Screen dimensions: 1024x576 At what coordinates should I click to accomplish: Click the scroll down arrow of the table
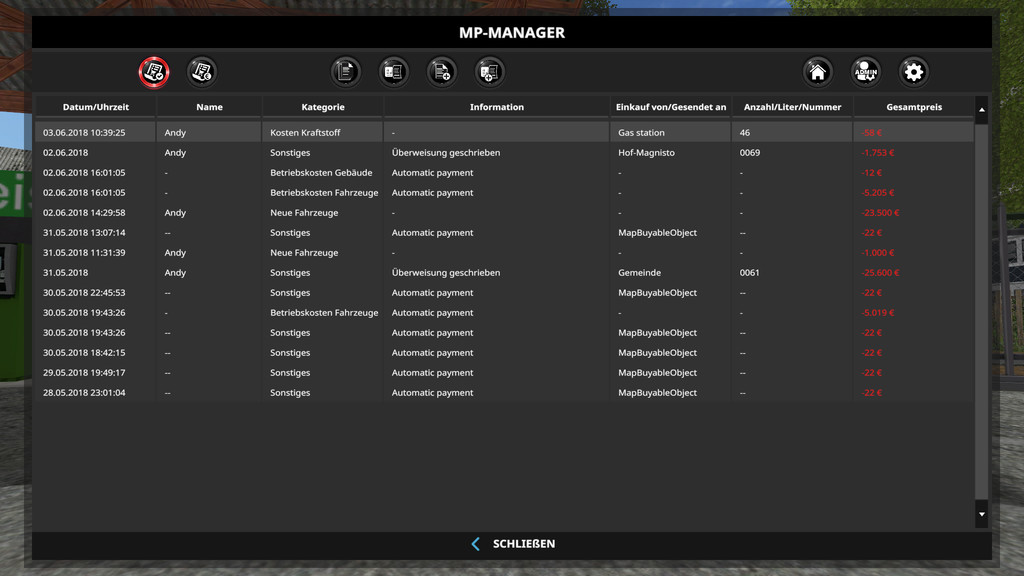tap(981, 514)
